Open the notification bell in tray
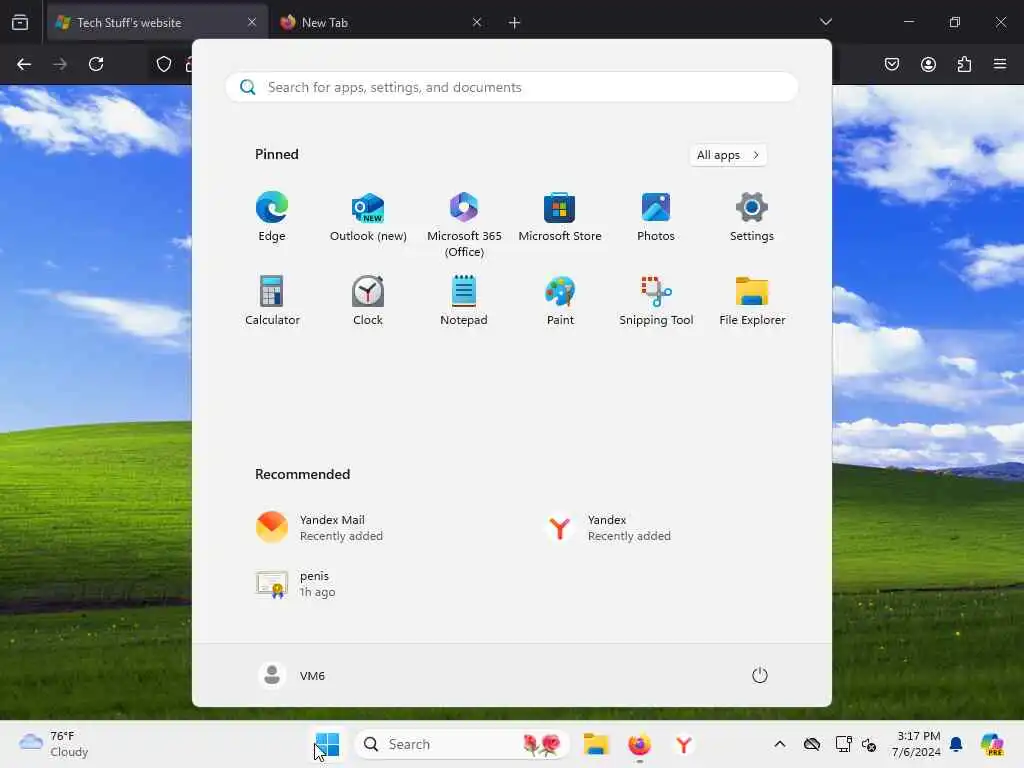The image size is (1024, 768). (956, 744)
